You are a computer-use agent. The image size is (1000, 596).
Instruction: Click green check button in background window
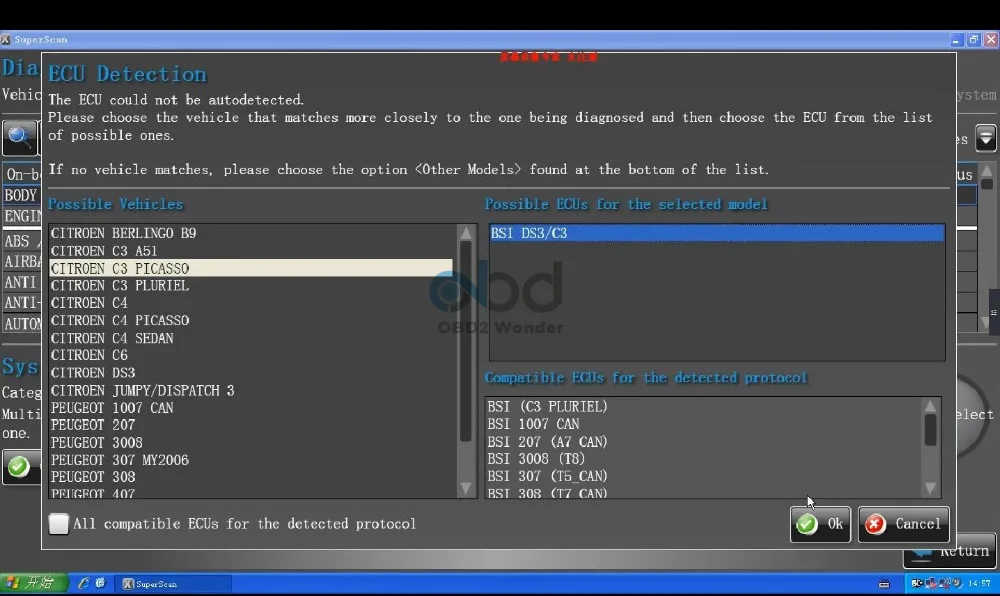pyautogui.click(x=19, y=467)
